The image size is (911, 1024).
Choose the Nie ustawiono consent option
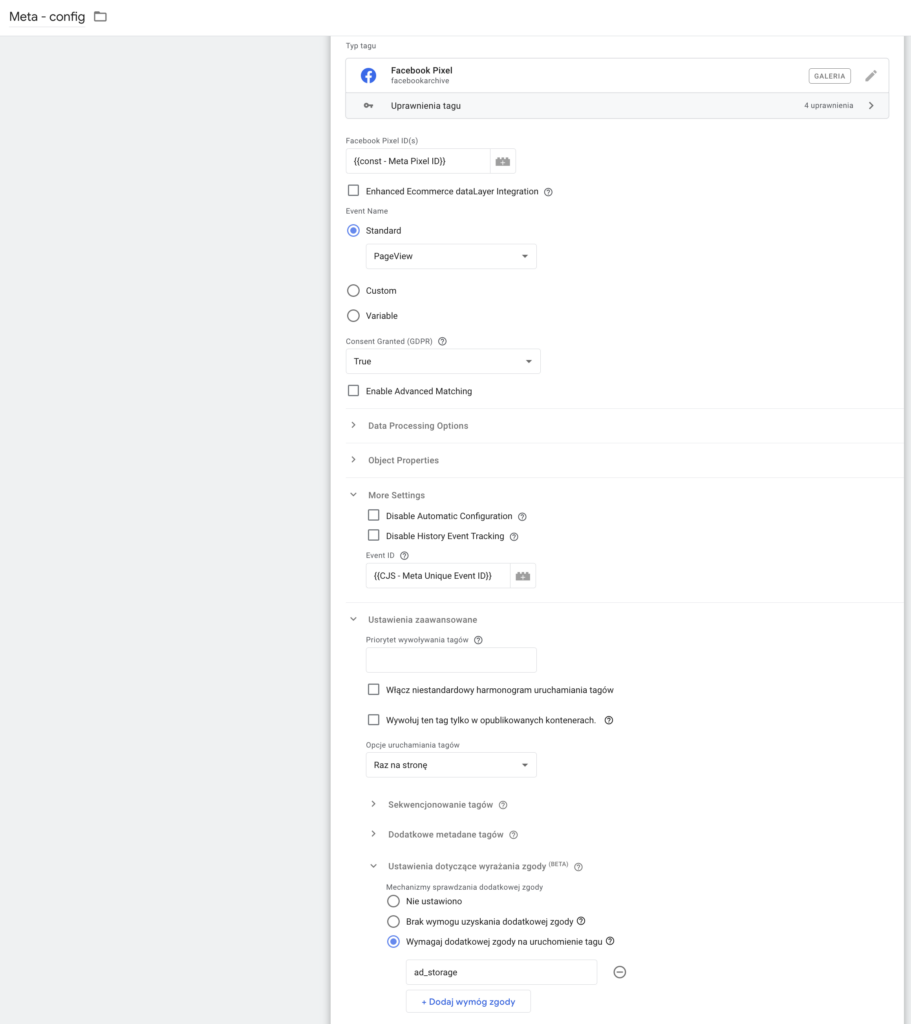click(393, 901)
